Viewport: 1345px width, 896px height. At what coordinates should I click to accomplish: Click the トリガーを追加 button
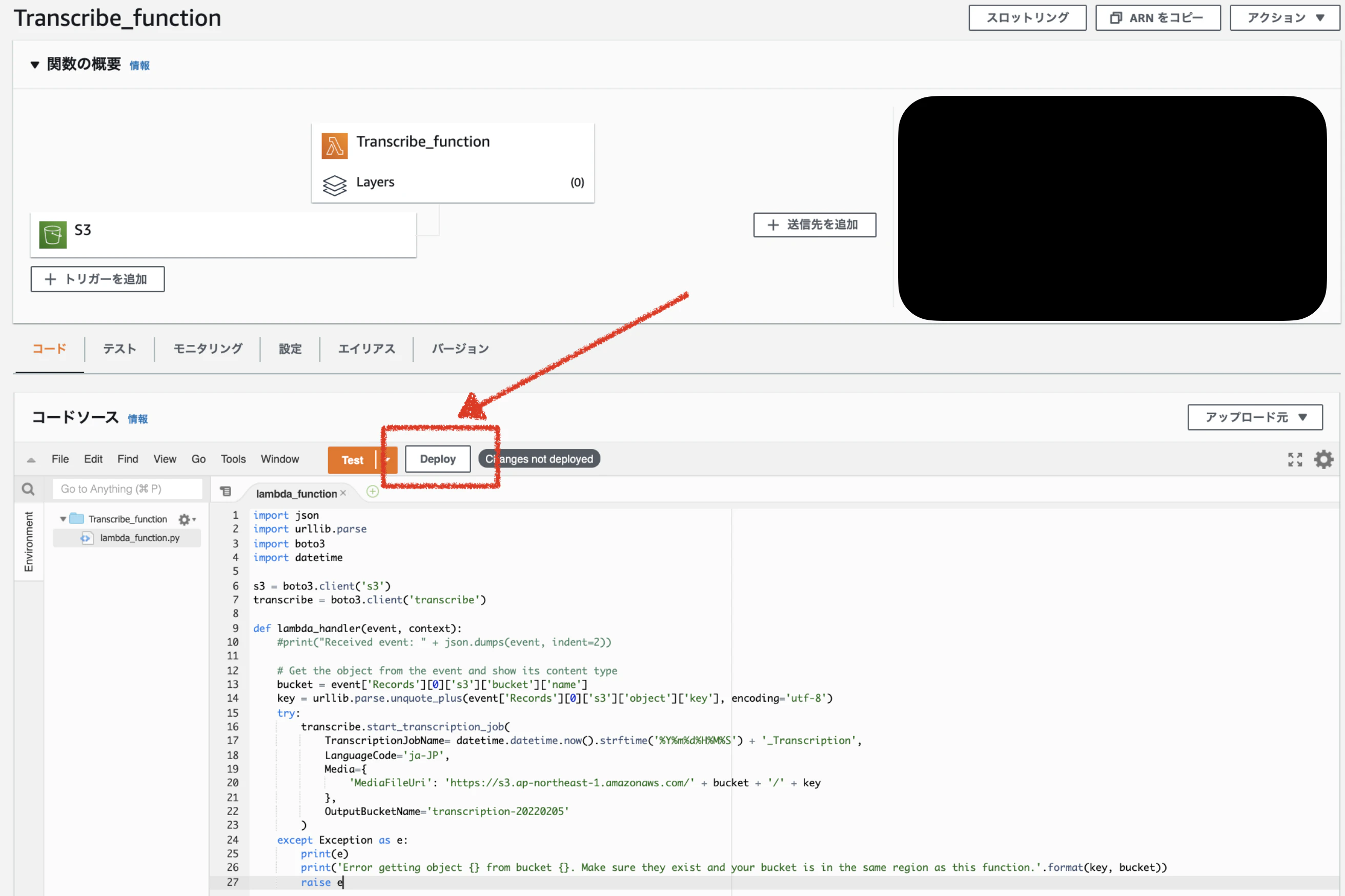tap(98, 279)
